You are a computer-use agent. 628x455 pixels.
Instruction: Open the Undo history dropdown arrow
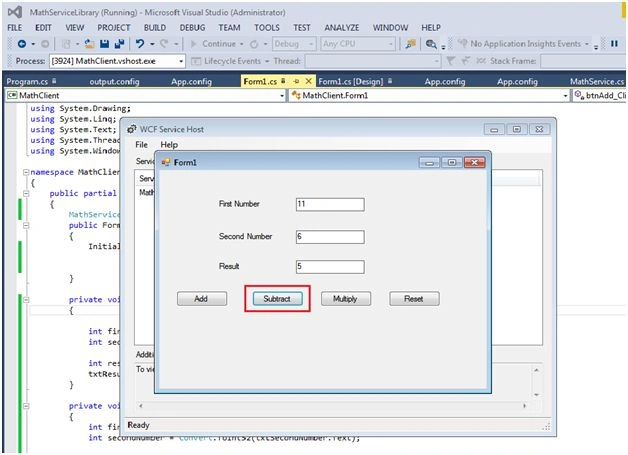click(x=152, y=44)
